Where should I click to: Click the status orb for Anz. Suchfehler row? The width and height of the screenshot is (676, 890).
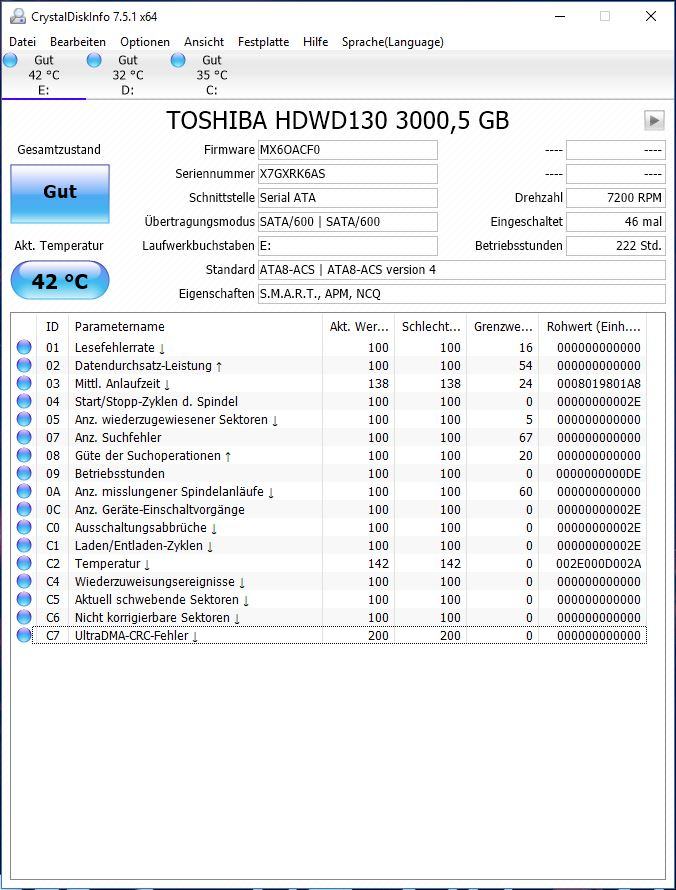24,438
